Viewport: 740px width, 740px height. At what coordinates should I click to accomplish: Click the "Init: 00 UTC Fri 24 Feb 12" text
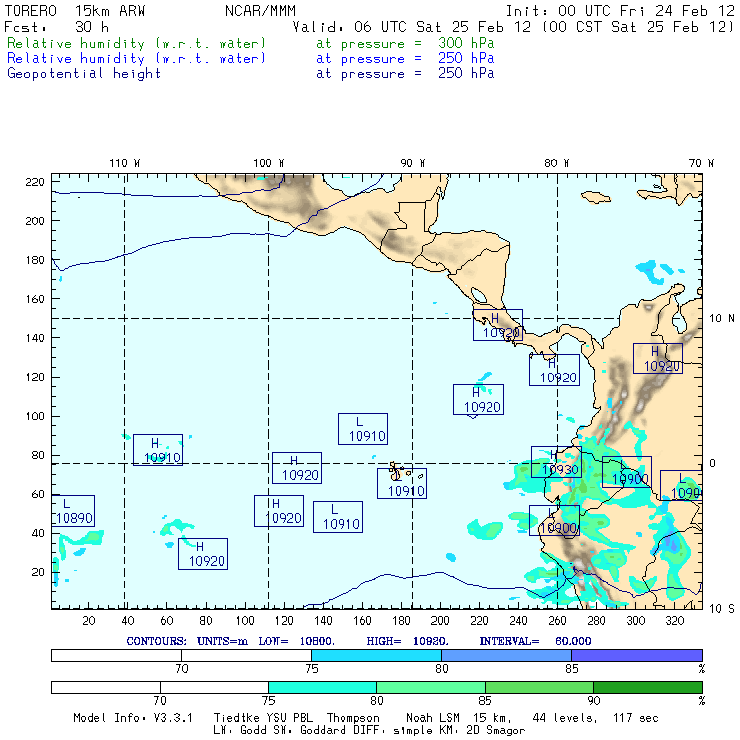click(x=620, y=11)
